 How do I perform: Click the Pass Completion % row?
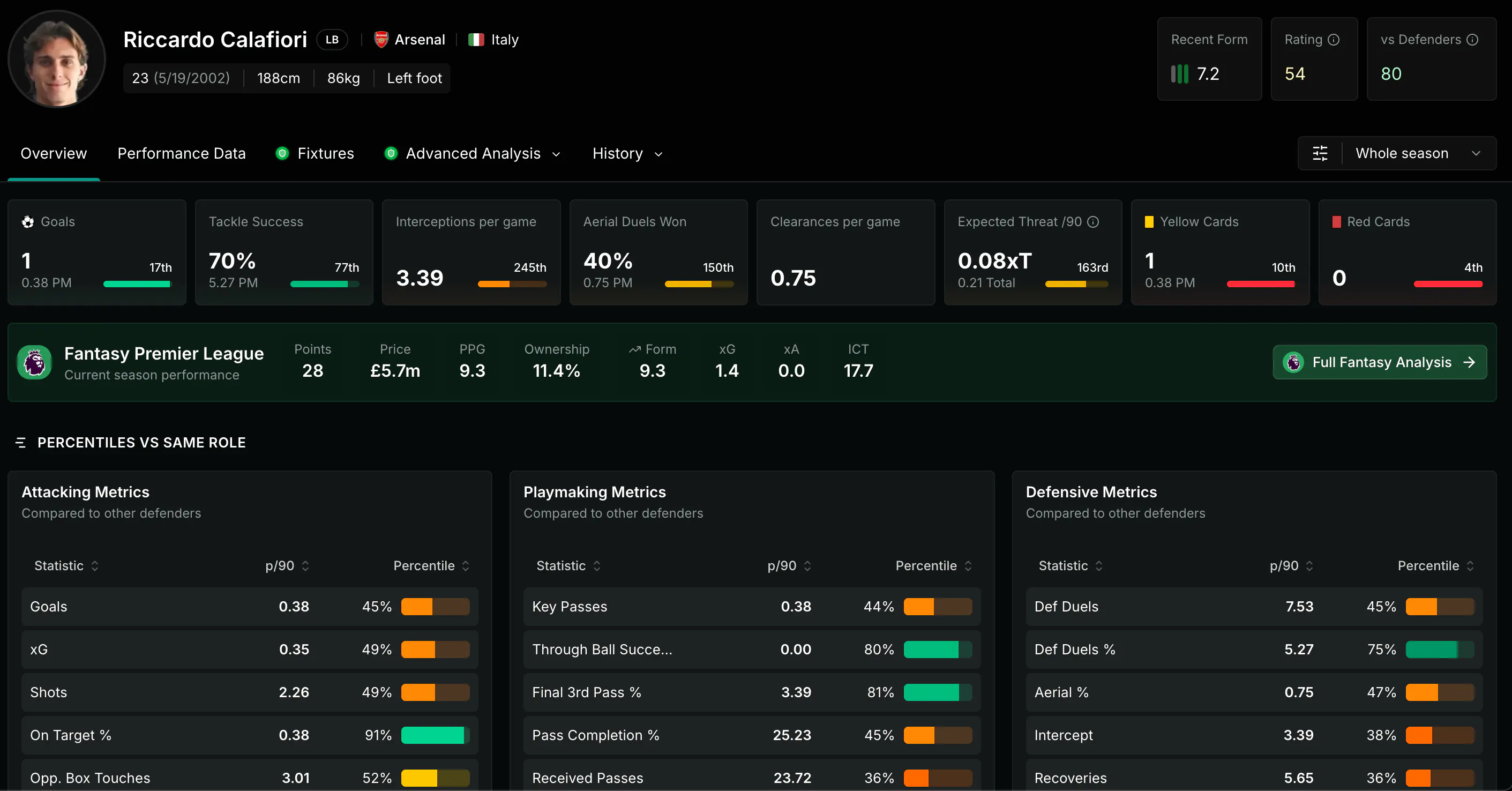(x=752, y=735)
